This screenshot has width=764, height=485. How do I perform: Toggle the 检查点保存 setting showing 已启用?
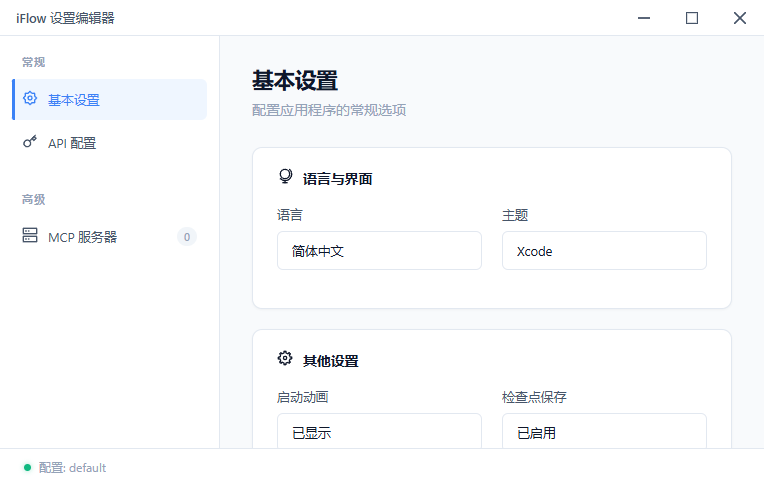click(x=604, y=432)
